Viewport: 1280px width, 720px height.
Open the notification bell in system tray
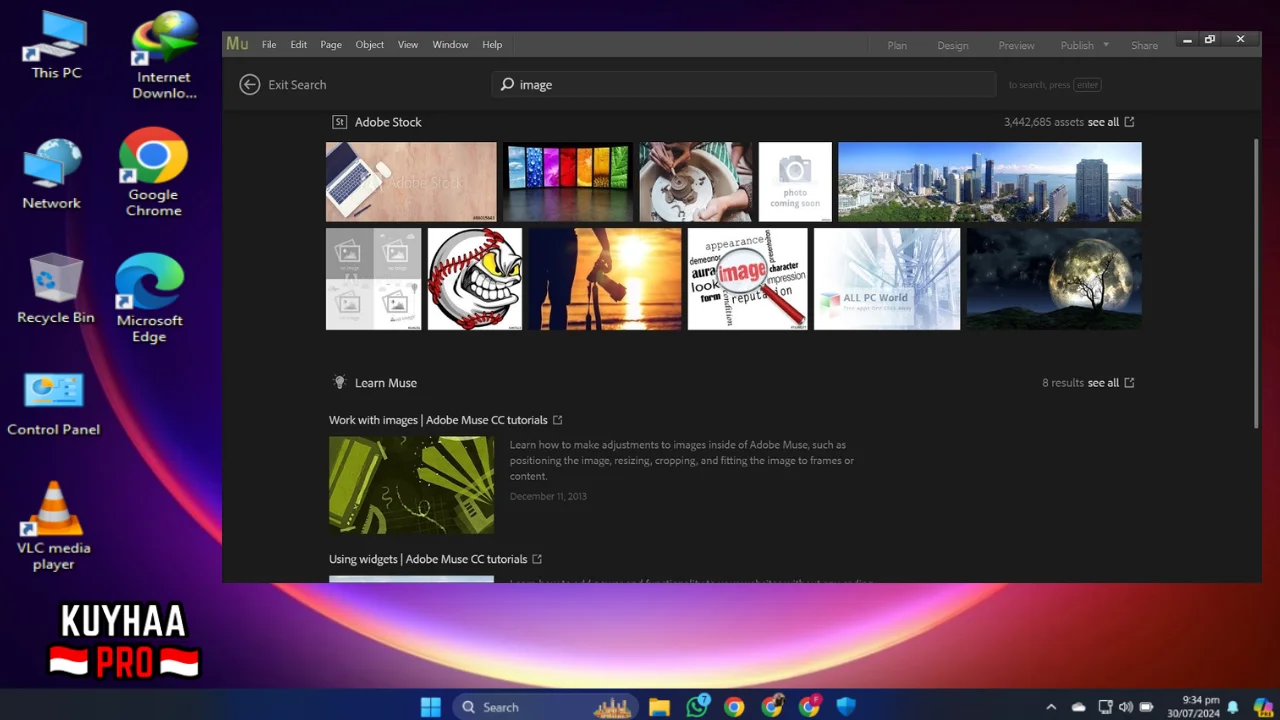tap(1233, 707)
